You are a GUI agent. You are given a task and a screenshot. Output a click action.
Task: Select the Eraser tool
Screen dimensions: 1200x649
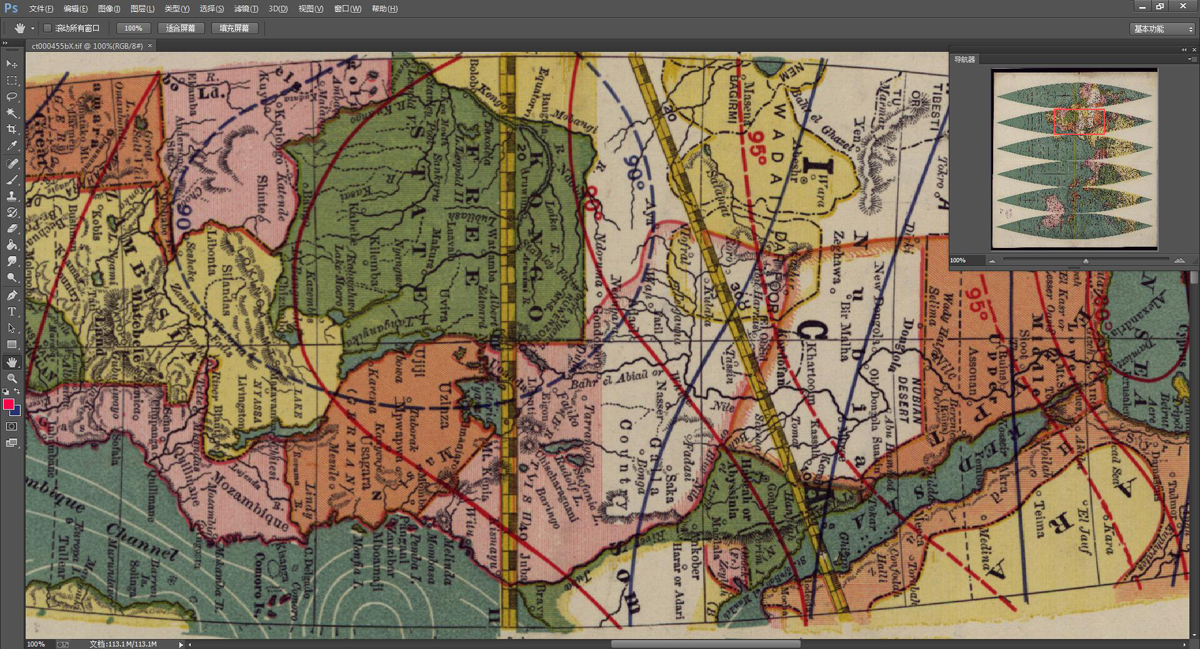pos(12,229)
